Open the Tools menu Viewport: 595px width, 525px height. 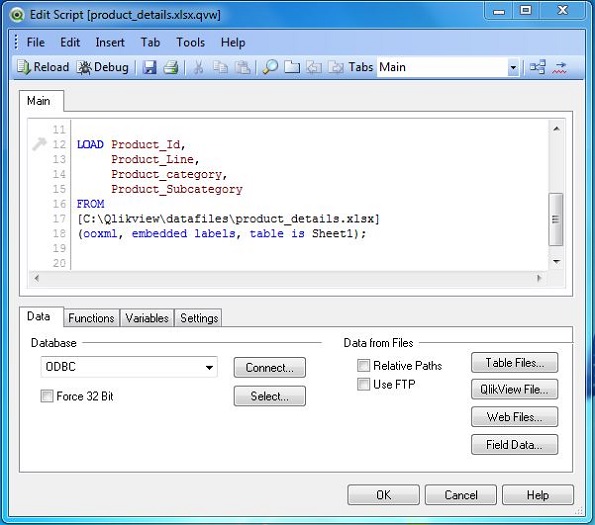(190, 42)
